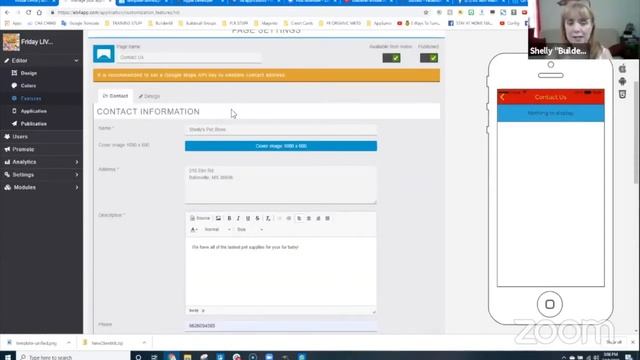Click the orange Google Maps API warning banner

click(x=267, y=75)
